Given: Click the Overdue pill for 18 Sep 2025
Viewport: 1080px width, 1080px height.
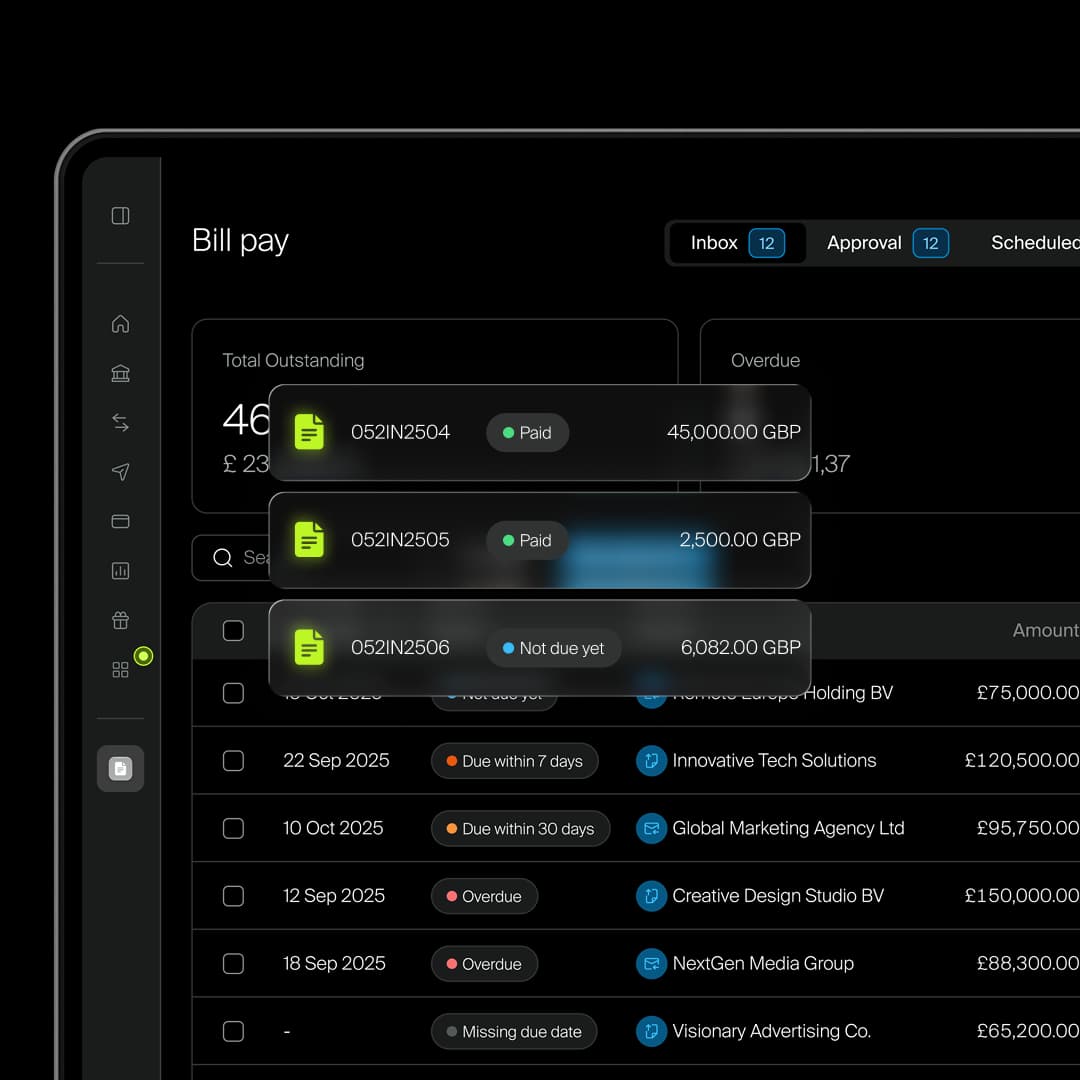Looking at the screenshot, I should coord(484,964).
